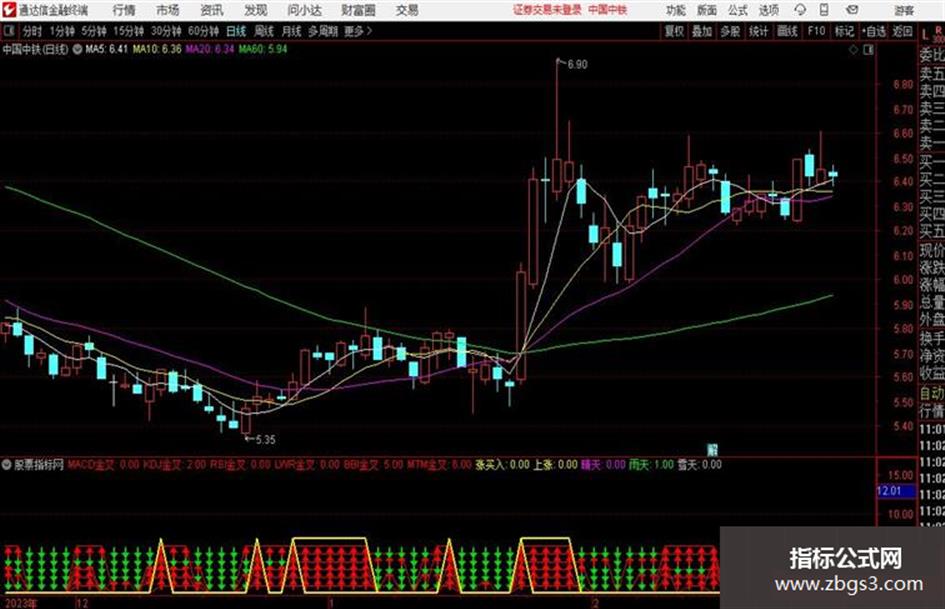The image size is (945, 609).
Task: Click the 统计 statistics button
Action: (758, 31)
